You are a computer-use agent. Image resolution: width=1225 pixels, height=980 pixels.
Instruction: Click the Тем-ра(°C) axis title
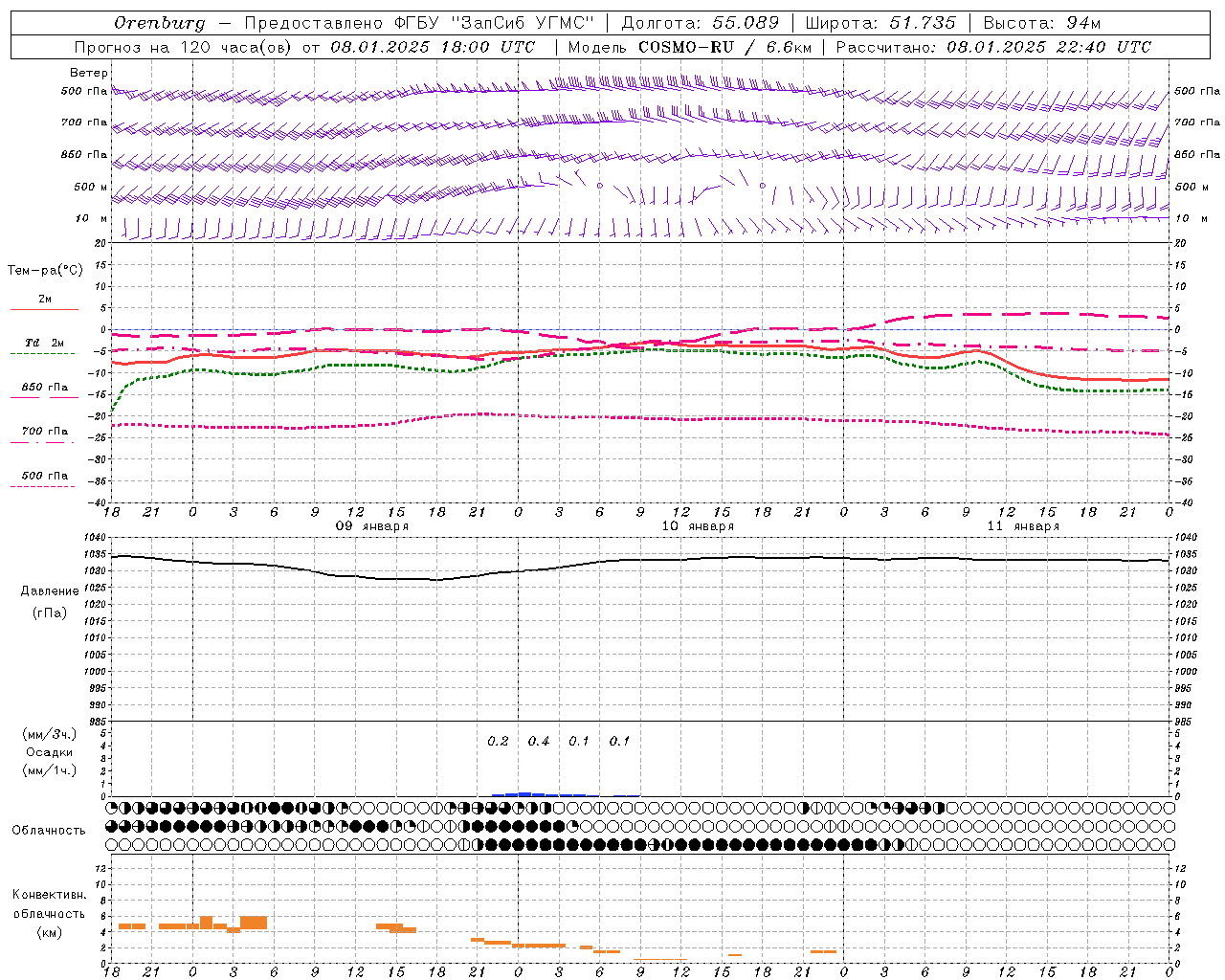coord(45,271)
